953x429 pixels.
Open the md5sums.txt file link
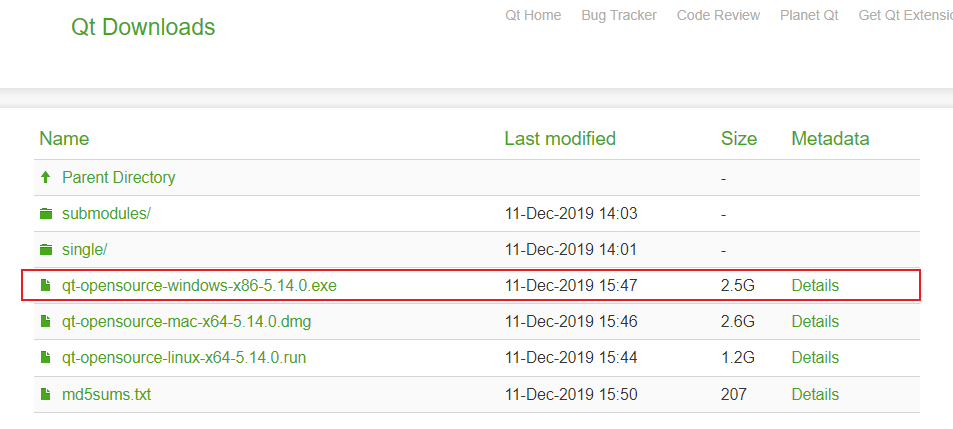point(106,394)
